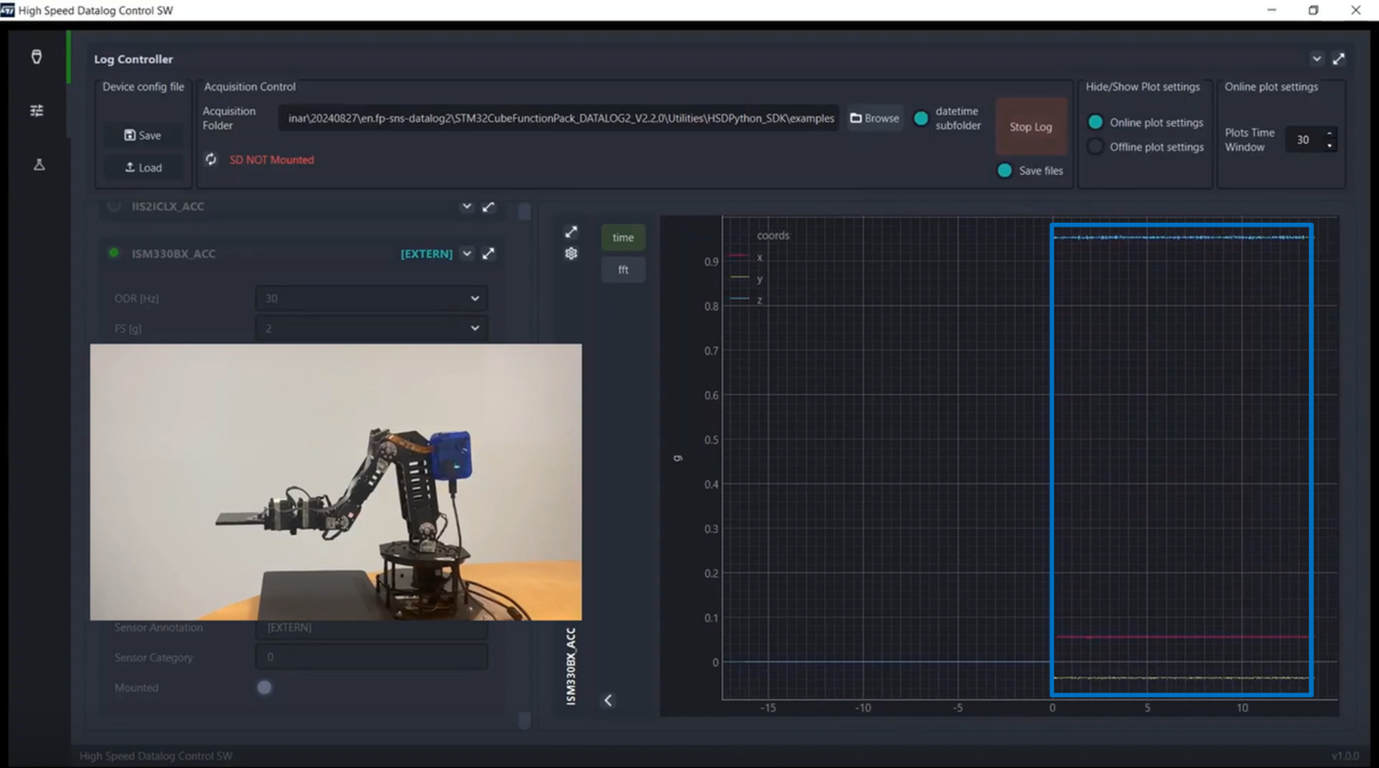Click Browse to choose acquisition folder
The width and height of the screenshot is (1379, 768).
click(875, 118)
